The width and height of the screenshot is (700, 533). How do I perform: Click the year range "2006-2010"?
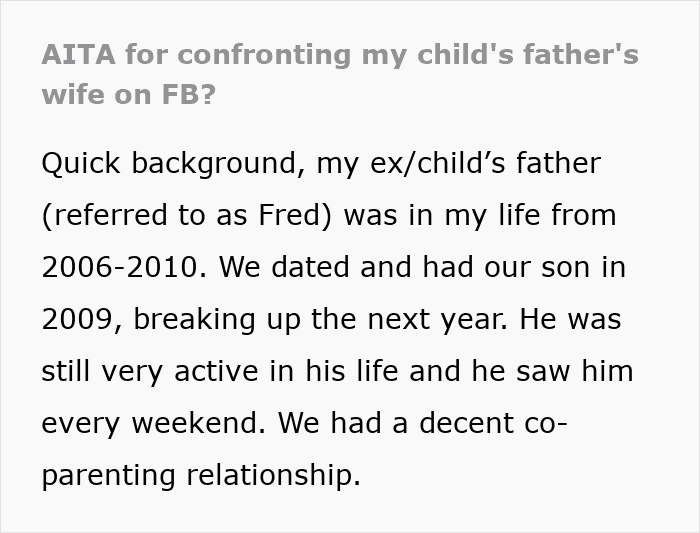pyautogui.click(x=122, y=267)
